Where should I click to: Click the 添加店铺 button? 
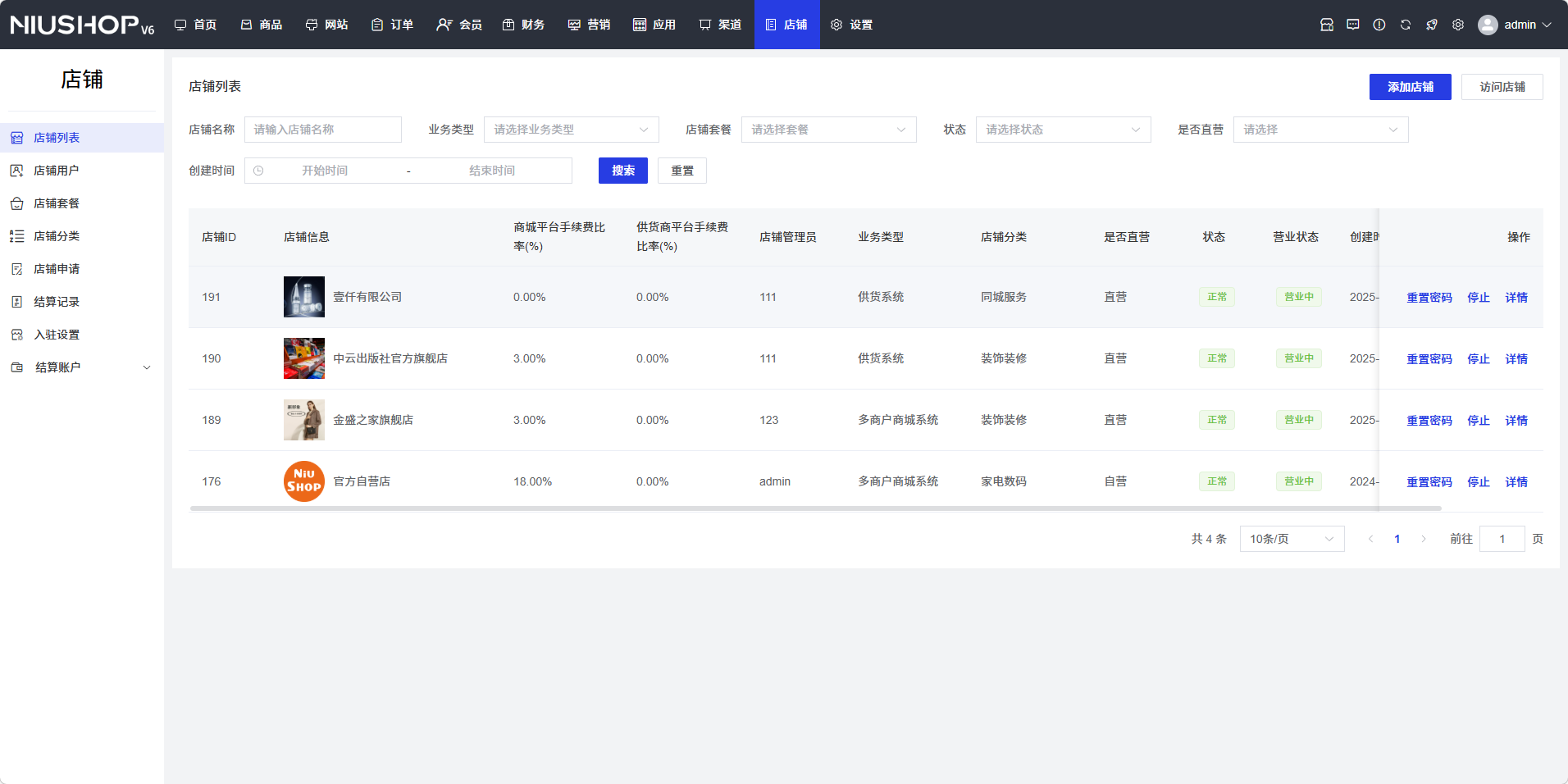point(1410,87)
